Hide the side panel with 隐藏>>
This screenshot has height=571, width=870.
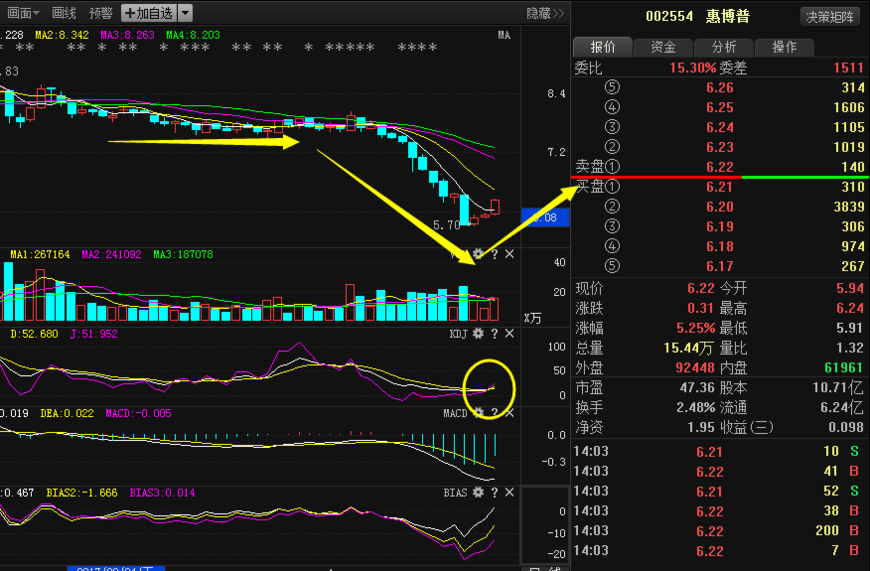point(545,13)
